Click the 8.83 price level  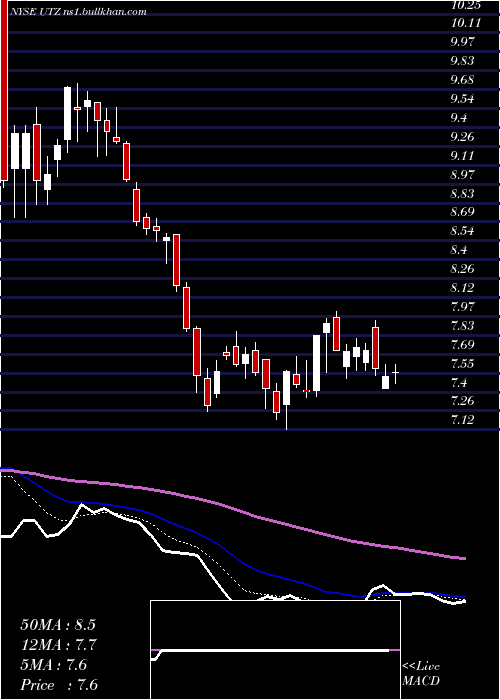(x=464, y=194)
